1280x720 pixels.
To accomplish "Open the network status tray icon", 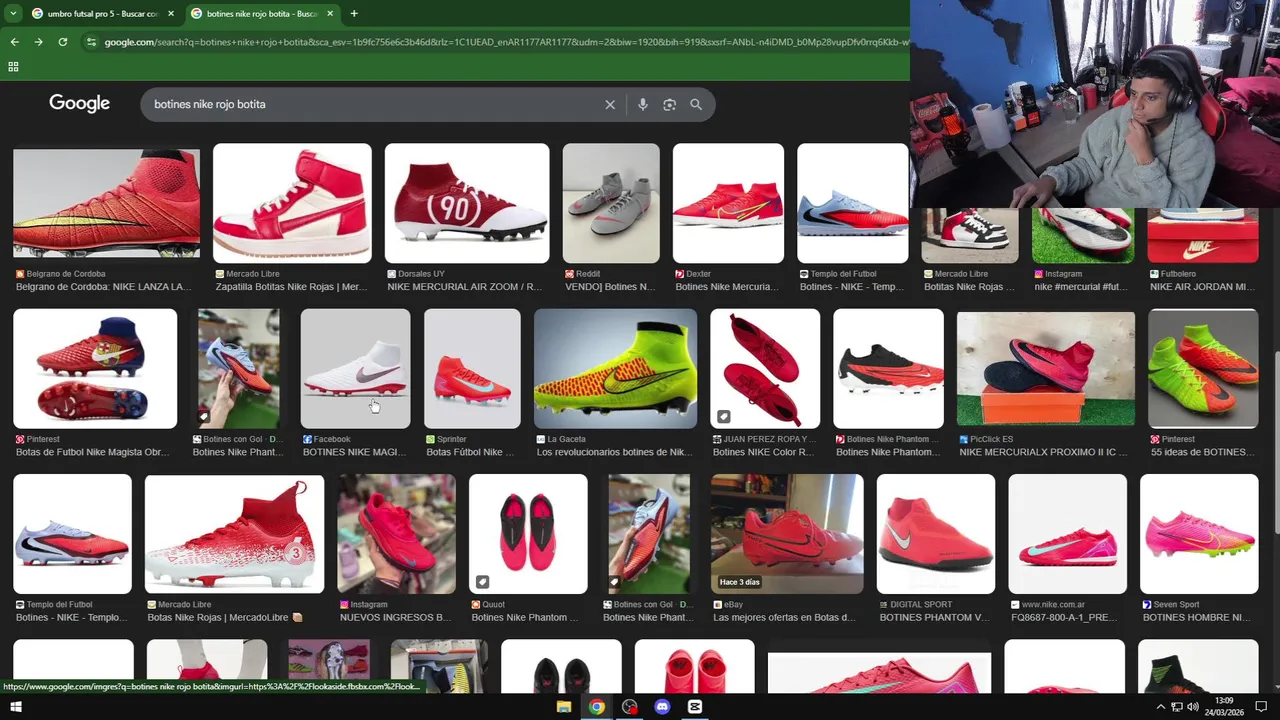I will [x=1177, y=707].
